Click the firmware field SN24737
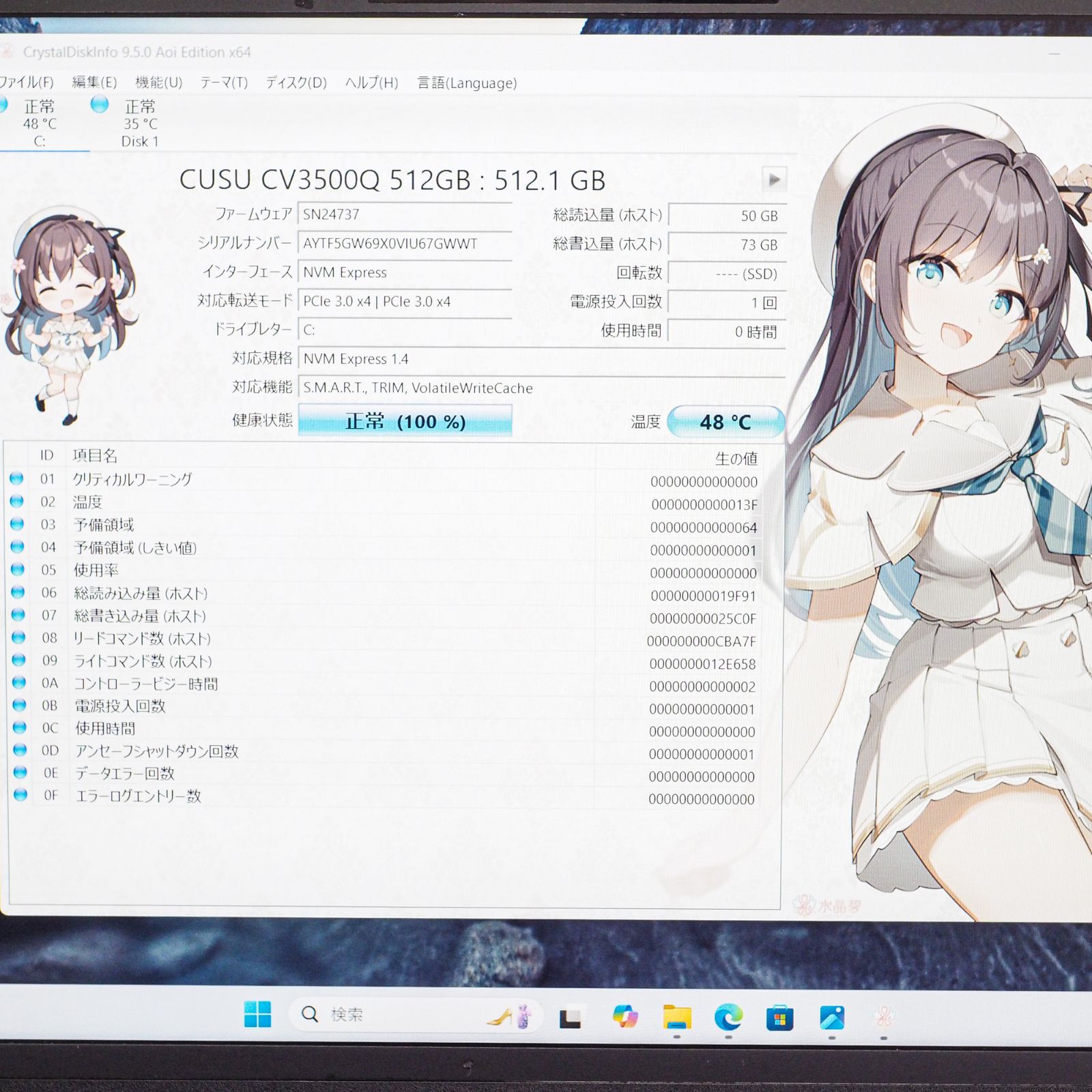1092x1092 pixels. coord(405,214)
